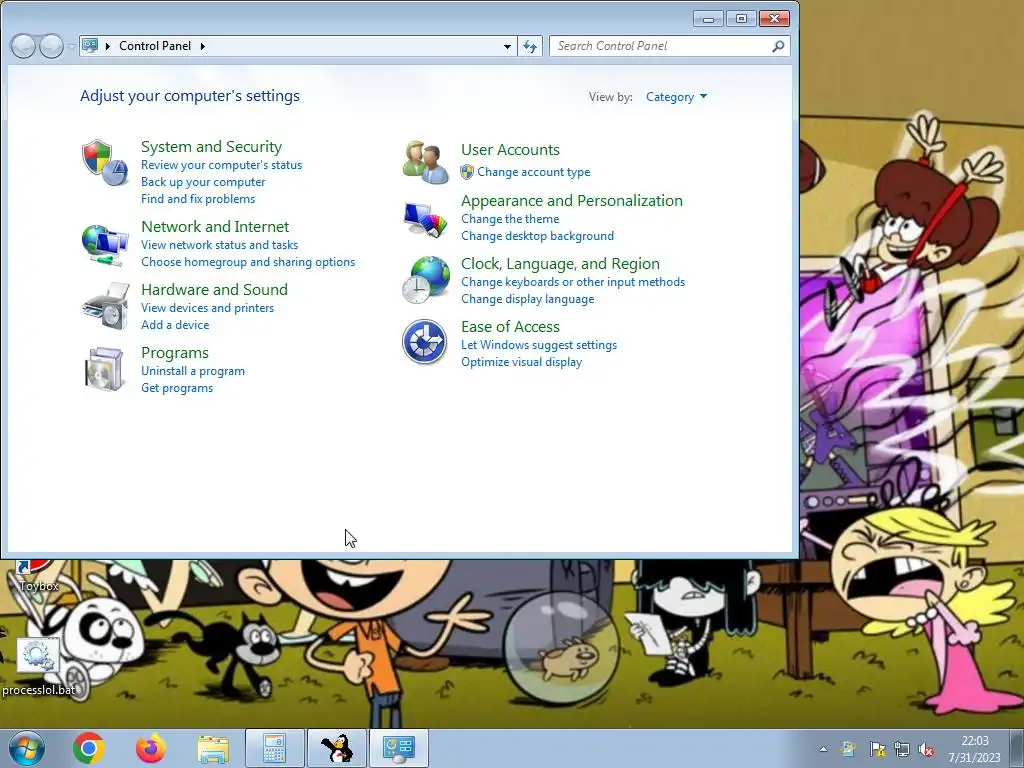Open the Programs heading link

(175, 353)
